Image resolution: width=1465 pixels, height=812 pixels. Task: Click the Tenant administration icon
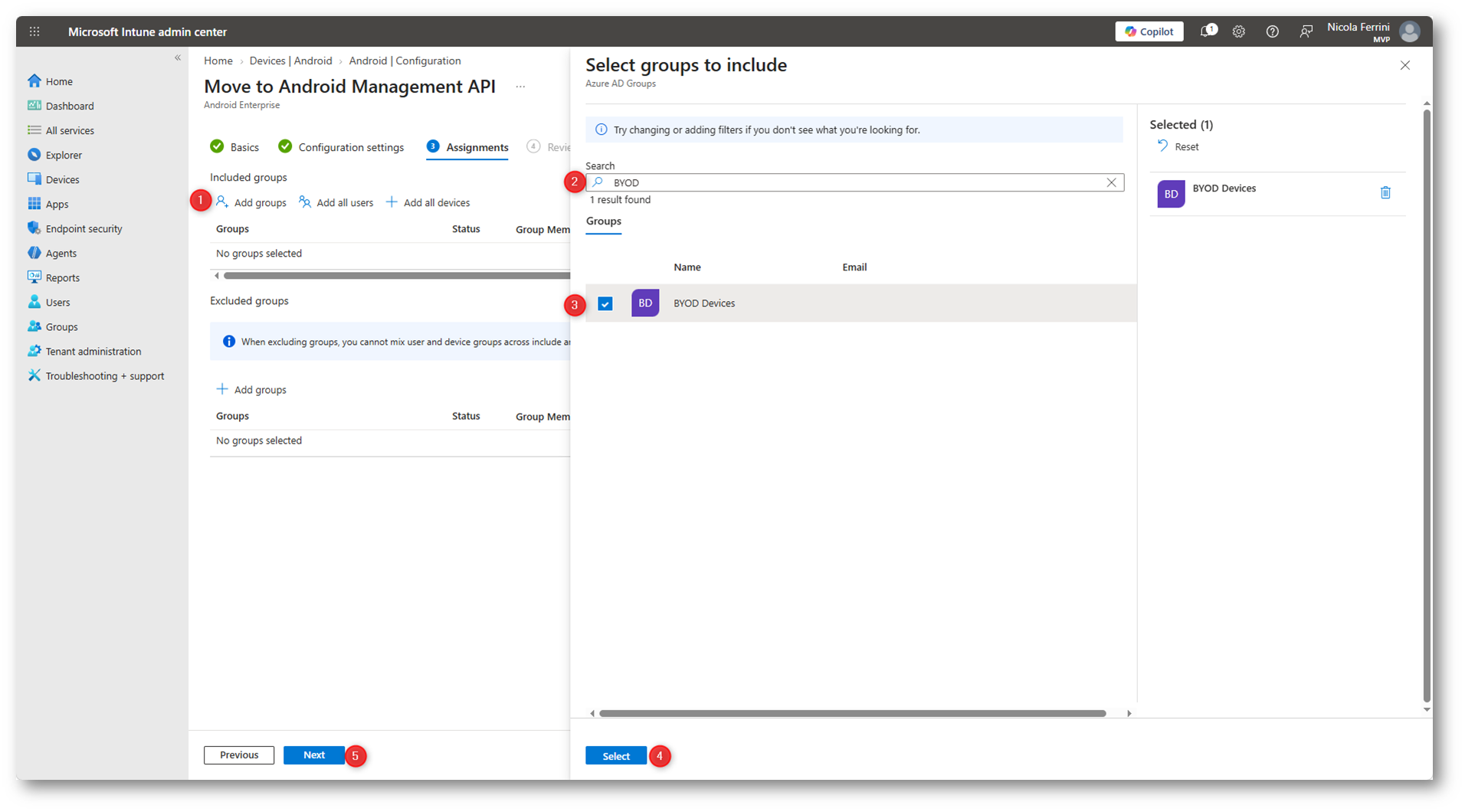click(x=34, y=351)
